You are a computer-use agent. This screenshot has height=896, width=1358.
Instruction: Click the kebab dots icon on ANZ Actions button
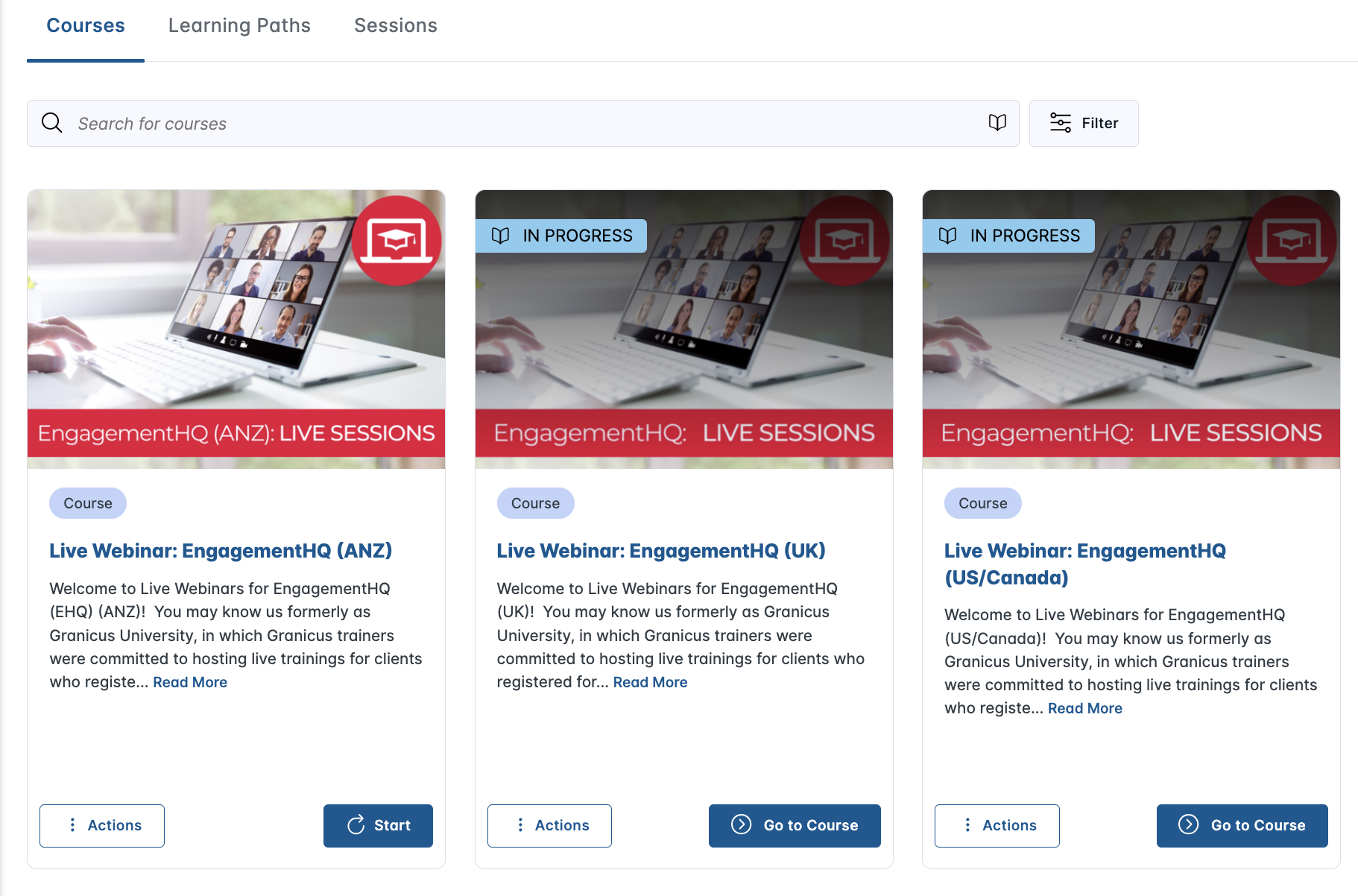pos(72,825)
